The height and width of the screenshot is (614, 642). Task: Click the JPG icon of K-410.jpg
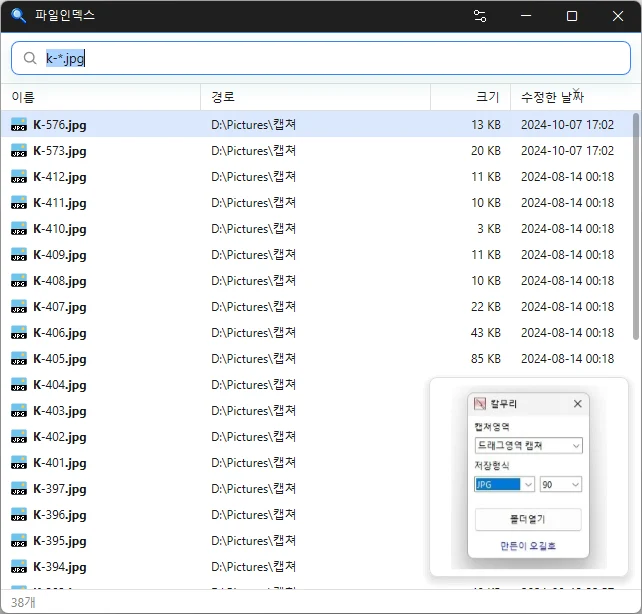click(19, 228)
